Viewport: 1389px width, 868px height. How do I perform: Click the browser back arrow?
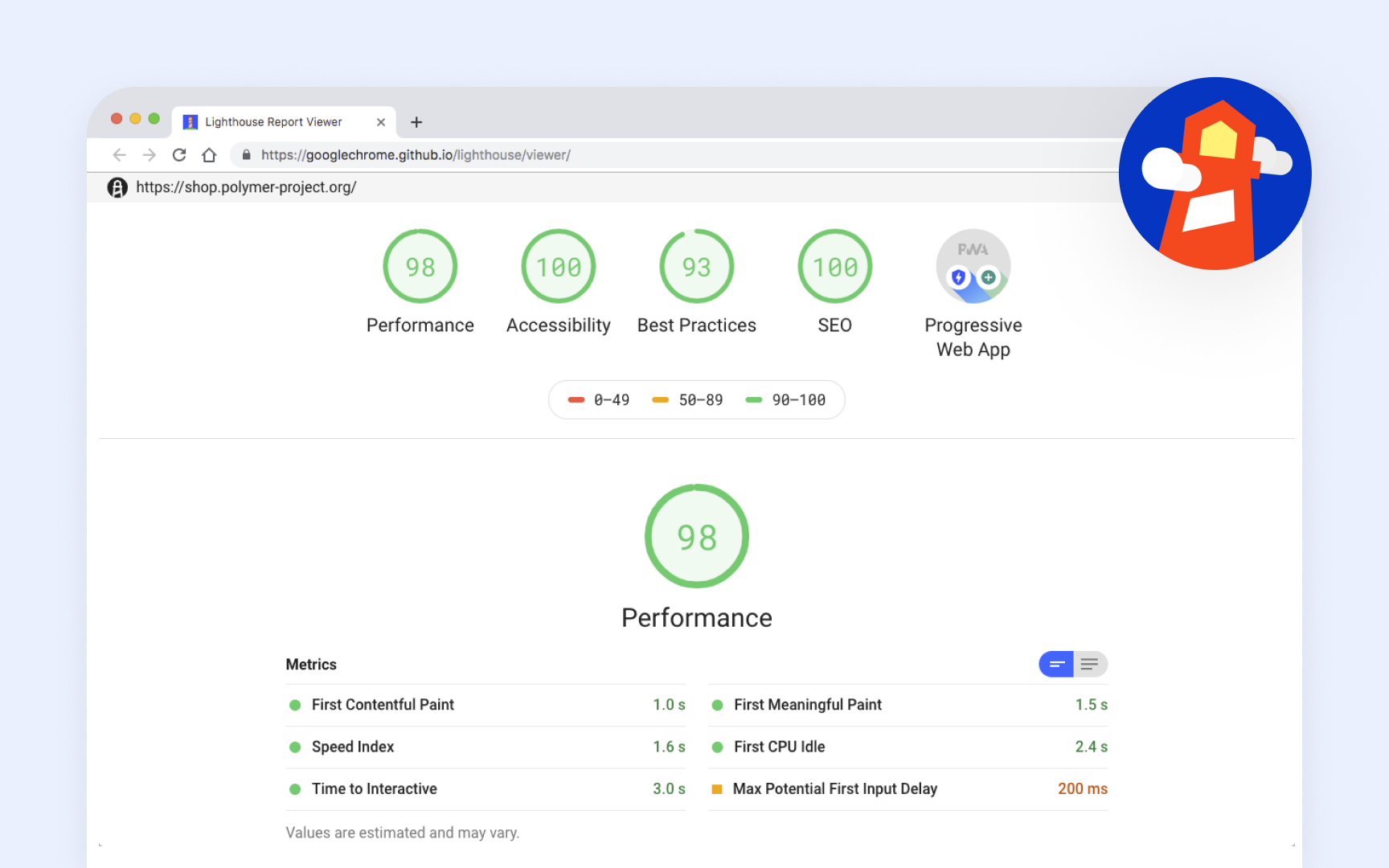pos(120,155)
